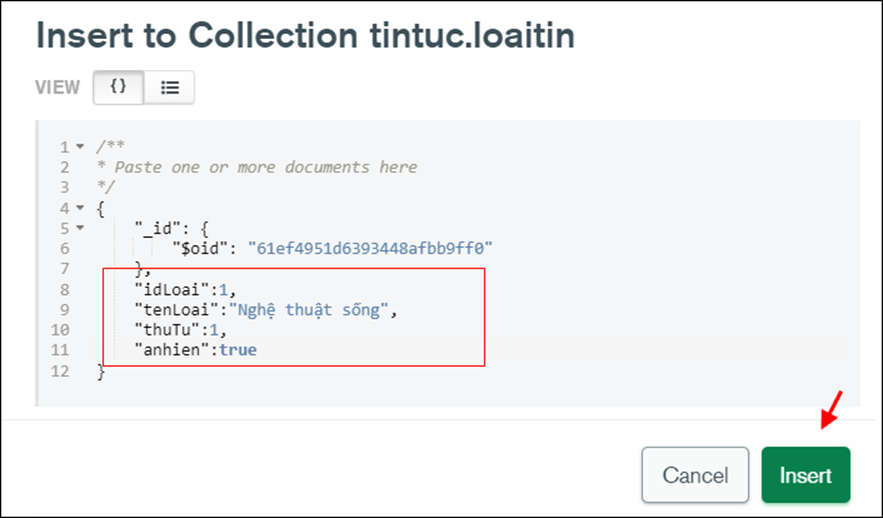Image resolution: width=883 pixels, height=518 pixels.
Task: Select line number 12 in gutter
Action: [x=60, y=371]
